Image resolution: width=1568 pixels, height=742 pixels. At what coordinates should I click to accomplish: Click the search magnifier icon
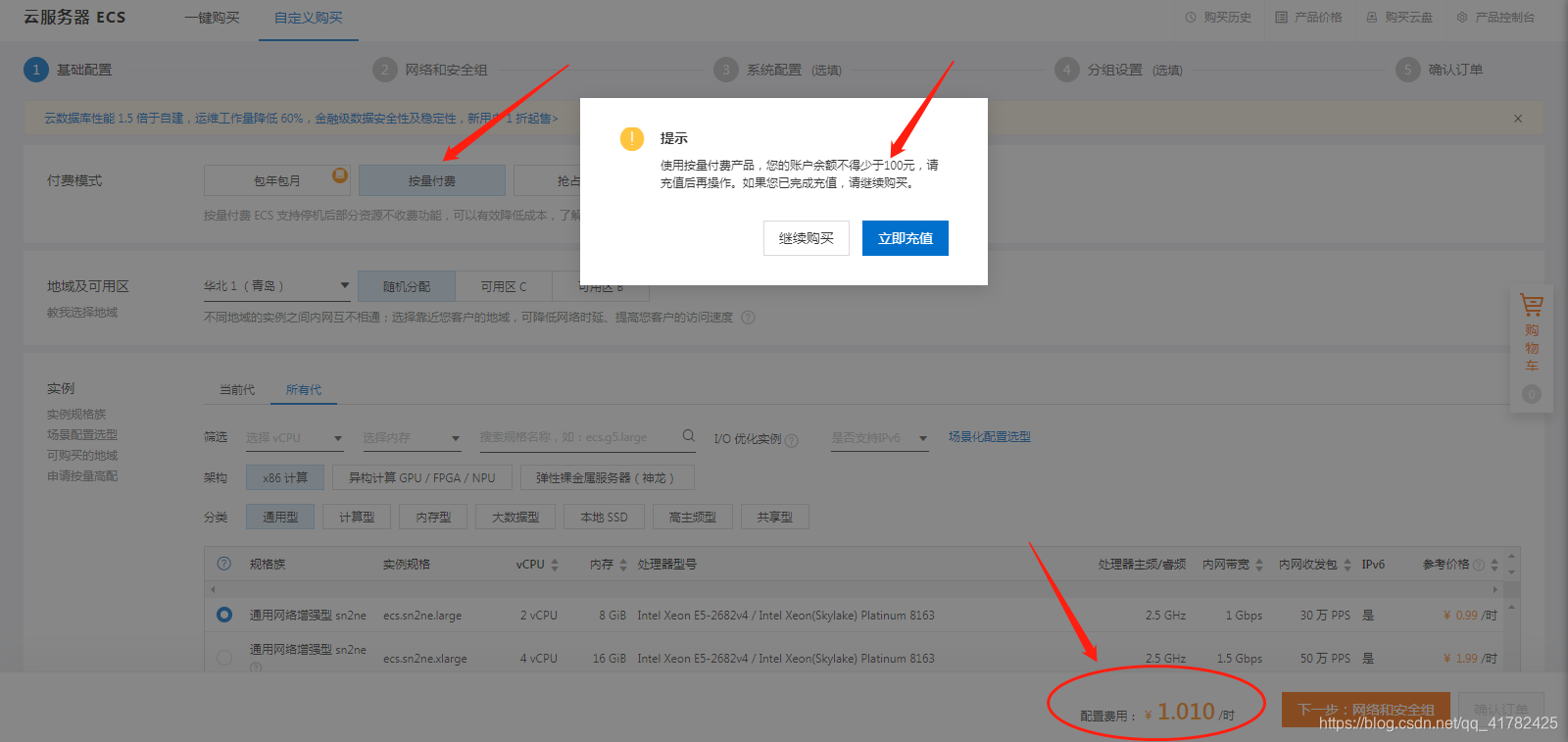pos(689,436)
